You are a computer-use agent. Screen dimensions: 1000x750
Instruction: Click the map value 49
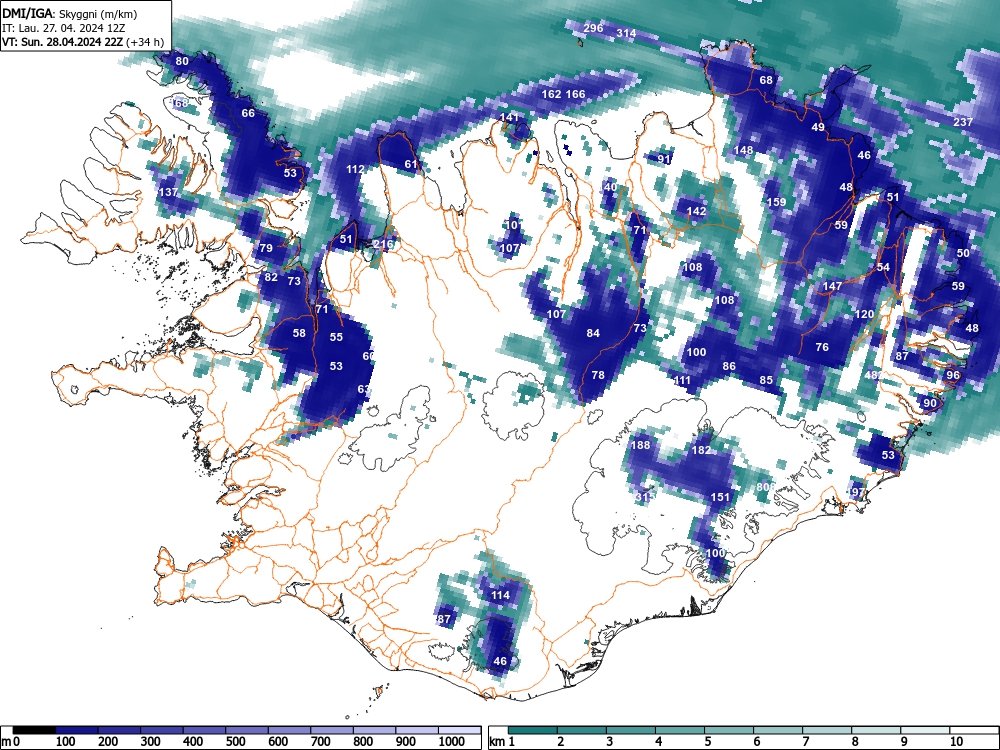click(x=818, y=127)
